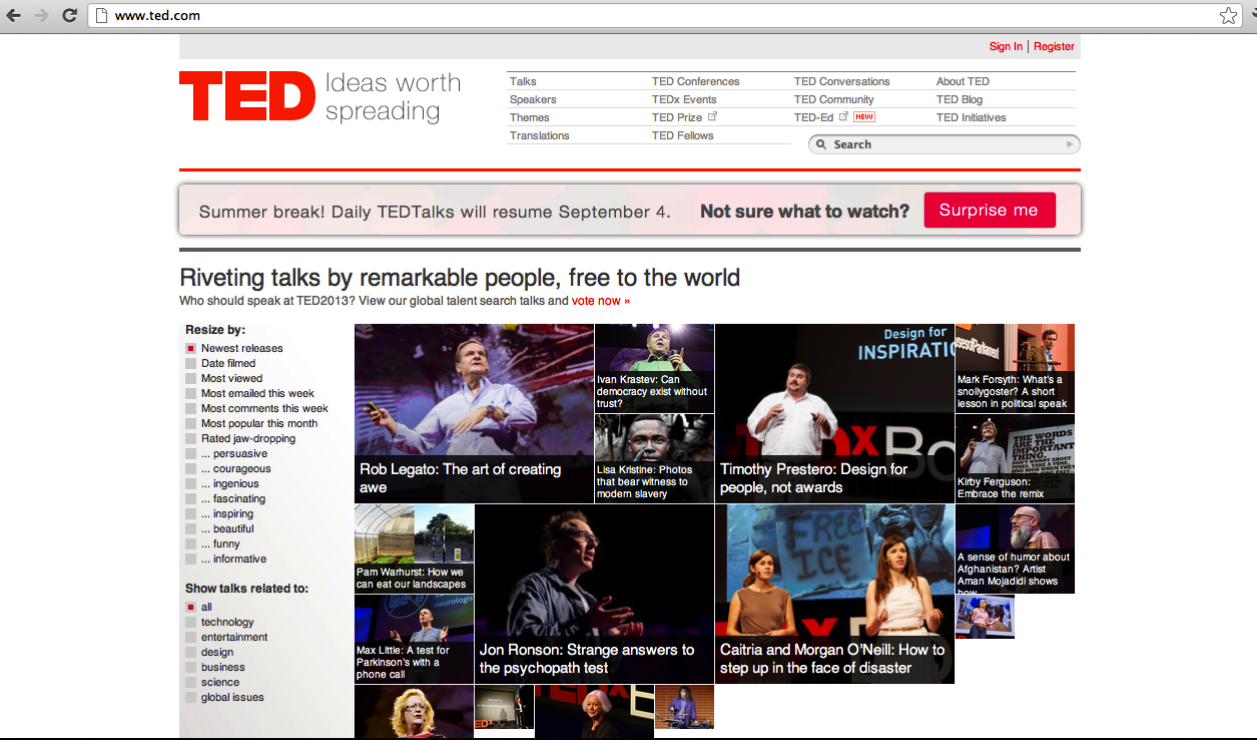Viewport: 1257px width, 740px height.
Task: Click the TED logo
Action: pyautogui.click(x=247, y=96)
